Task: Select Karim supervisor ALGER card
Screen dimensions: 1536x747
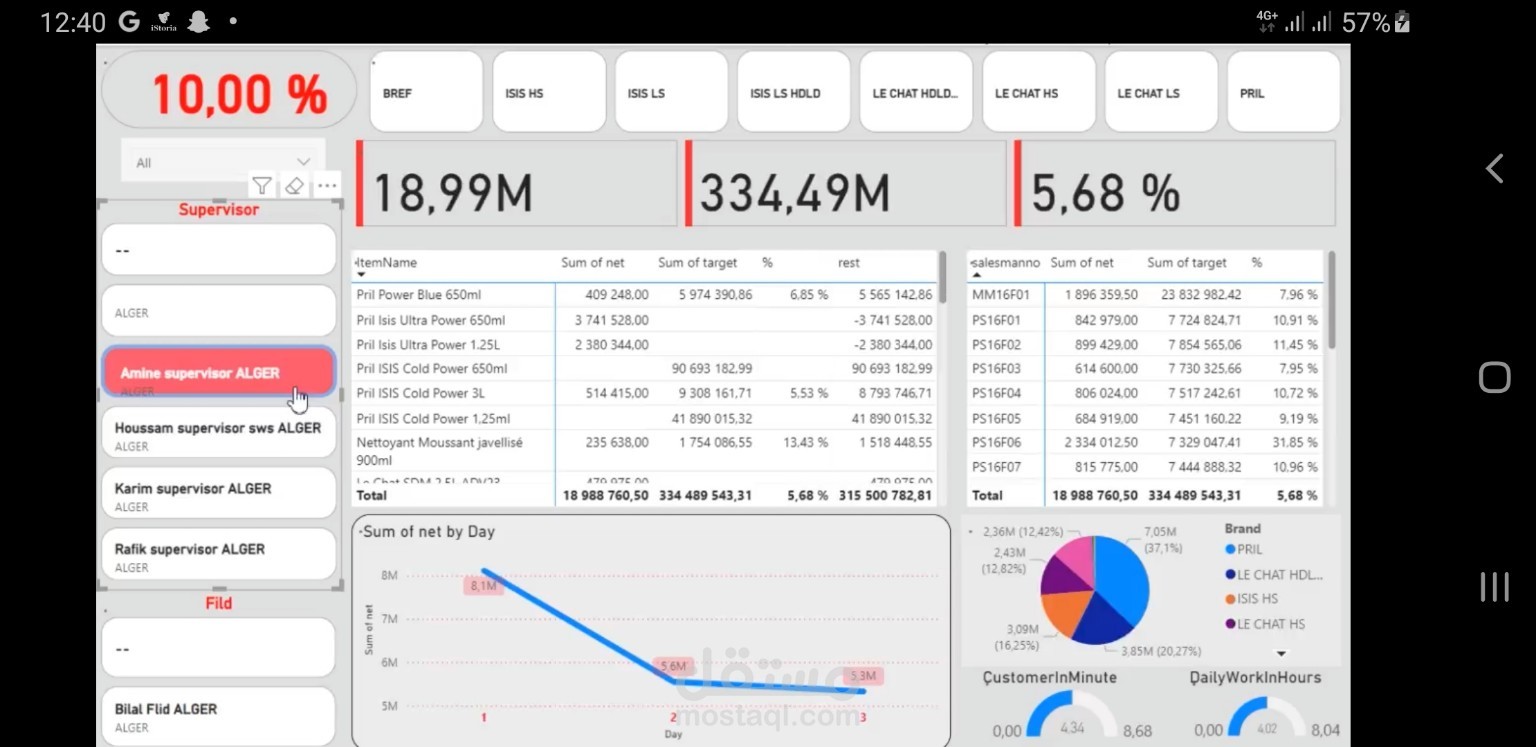Action: (218, 493)
